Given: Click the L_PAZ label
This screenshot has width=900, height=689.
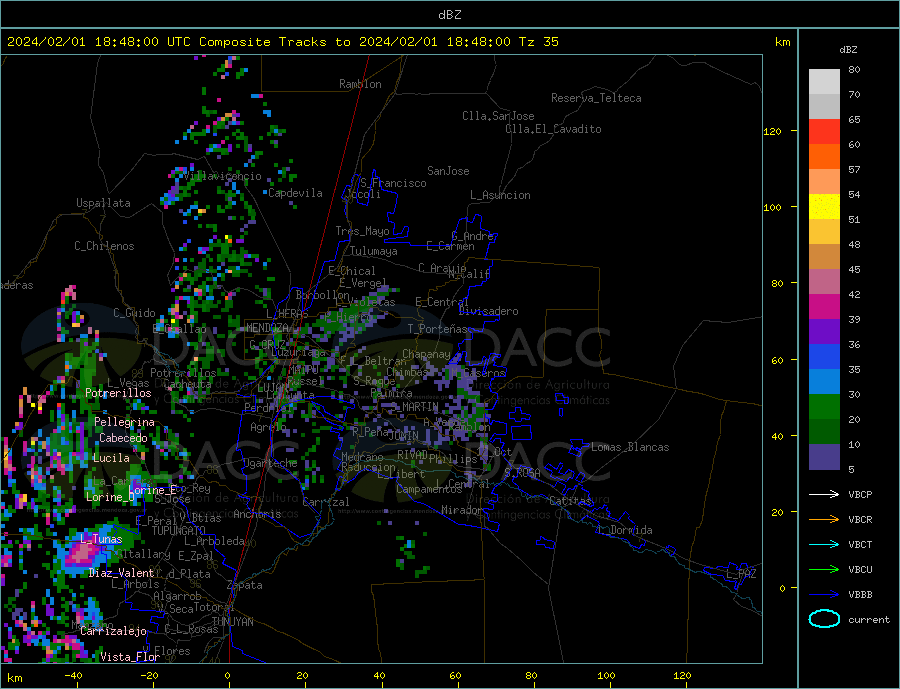Looking at the screenshot, I should tap(741, 574).
